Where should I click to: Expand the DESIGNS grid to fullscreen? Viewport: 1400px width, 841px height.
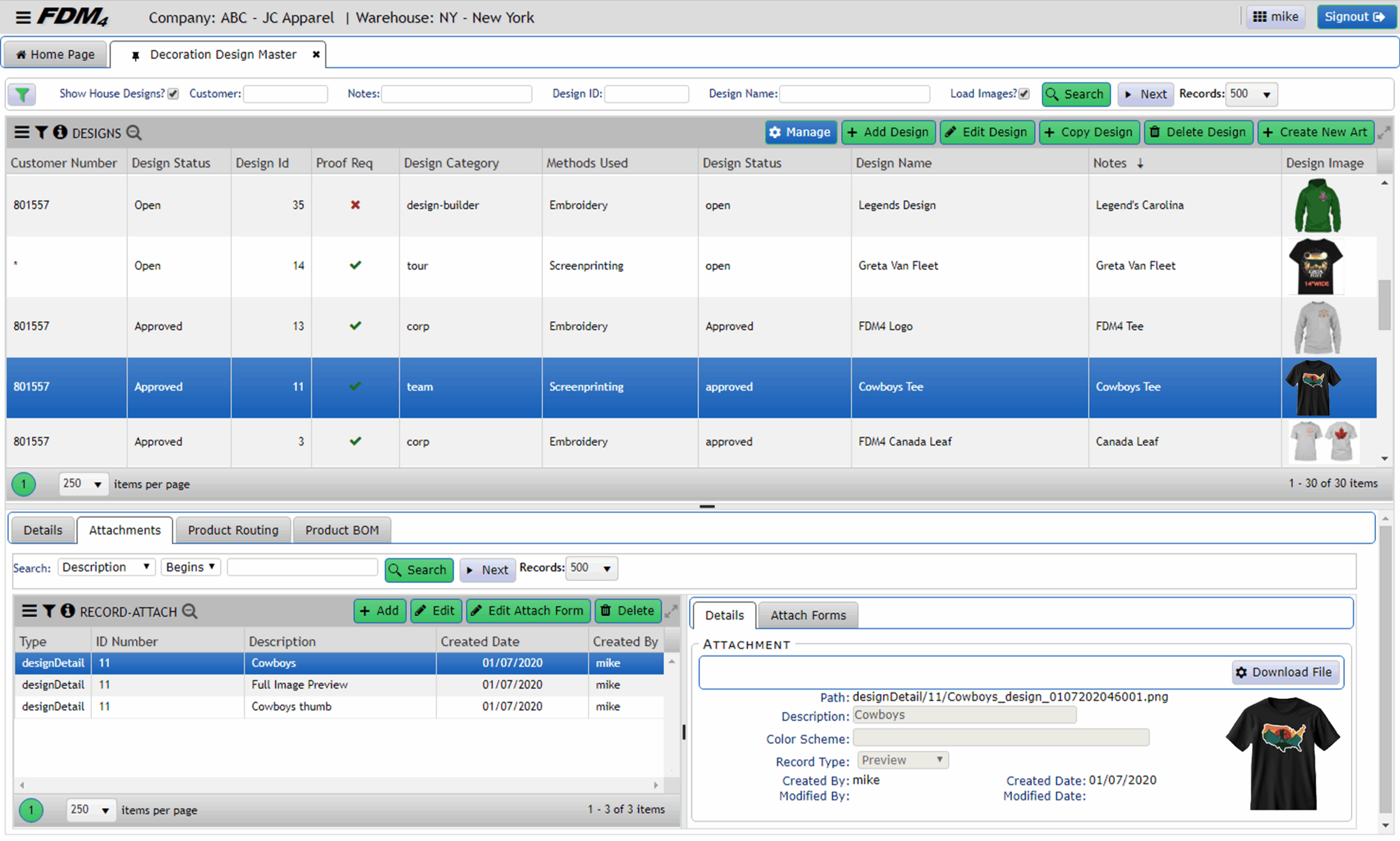1384,132
